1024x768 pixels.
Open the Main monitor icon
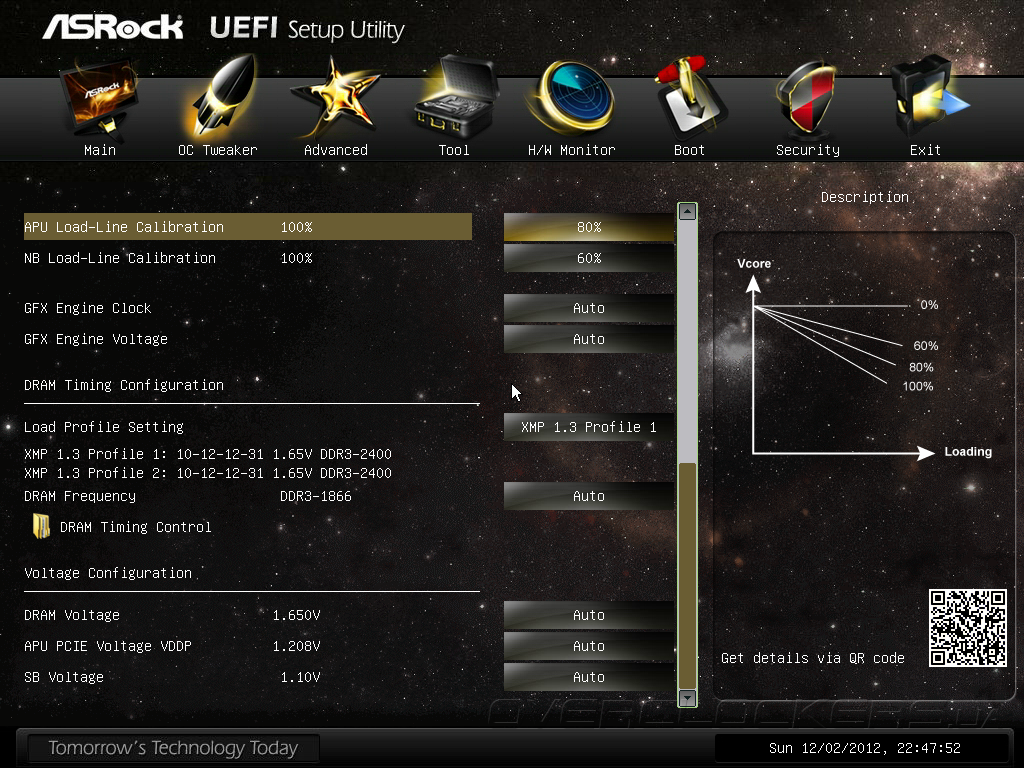pos(99,98)
